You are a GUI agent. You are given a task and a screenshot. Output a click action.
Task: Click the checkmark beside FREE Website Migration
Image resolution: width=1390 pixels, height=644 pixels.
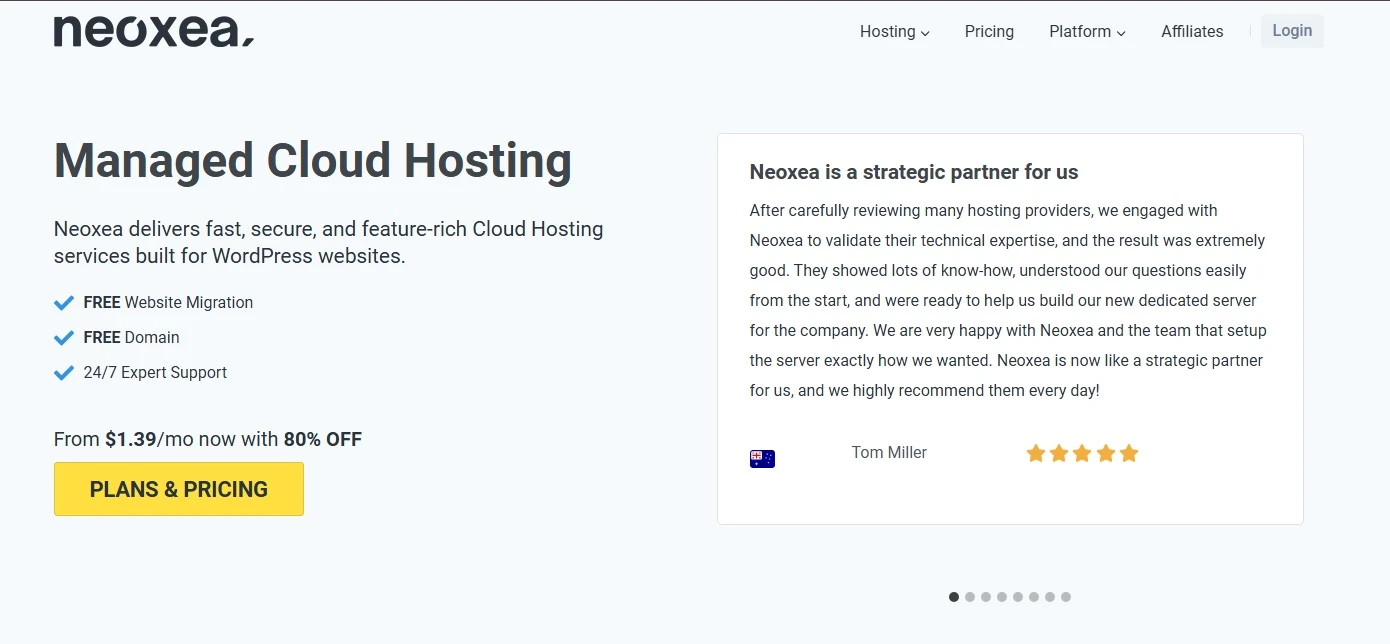click(x=64, y=302)
